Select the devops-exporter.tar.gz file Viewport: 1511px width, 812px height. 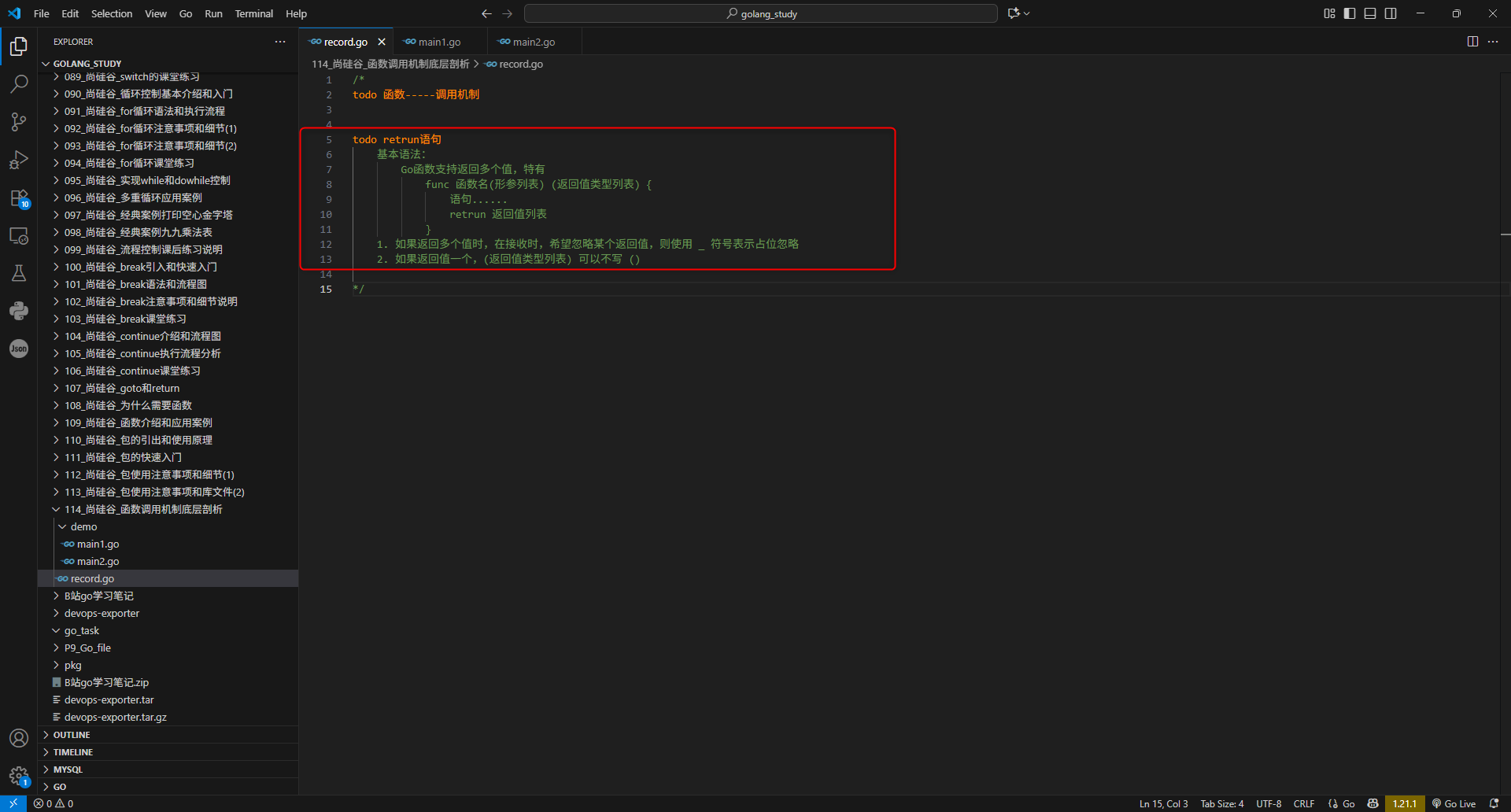(x=168, y=717)
